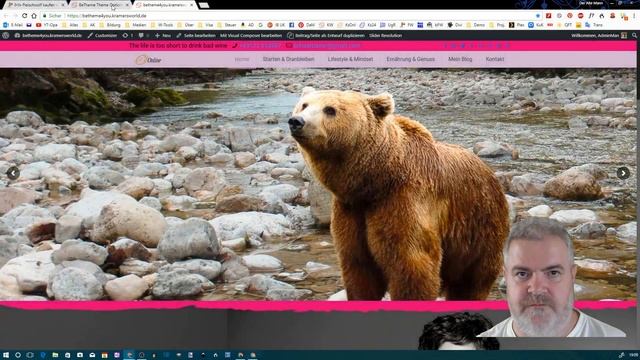This screenshot has height=360, width=640.
Task: Open the Steuer bookmarks folder
Action: [227, 25]
